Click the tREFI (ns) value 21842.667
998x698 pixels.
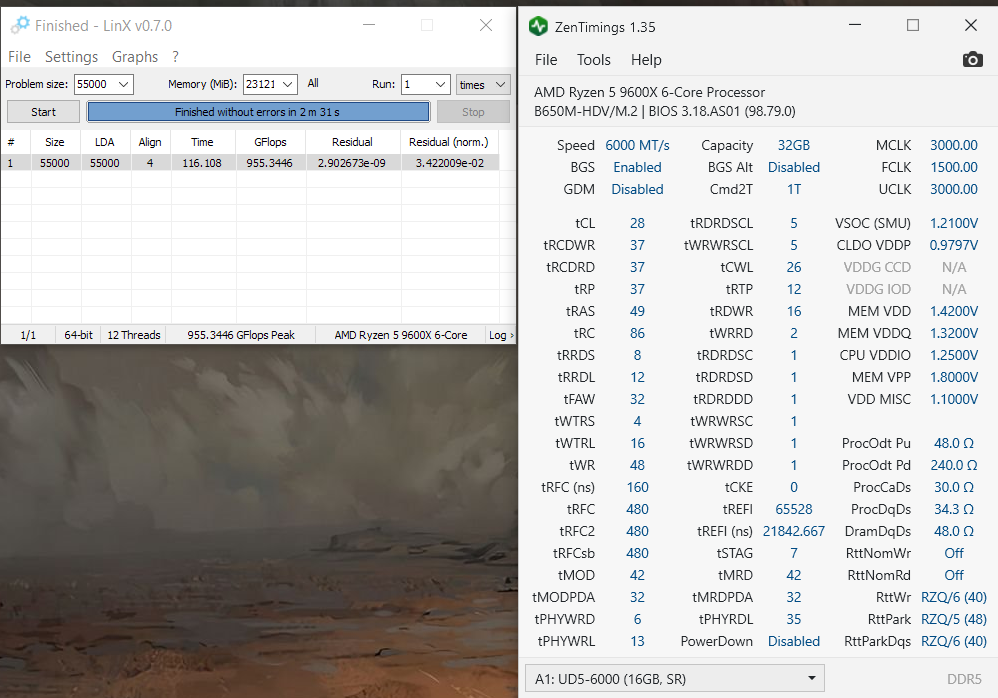tap(794, 531)
